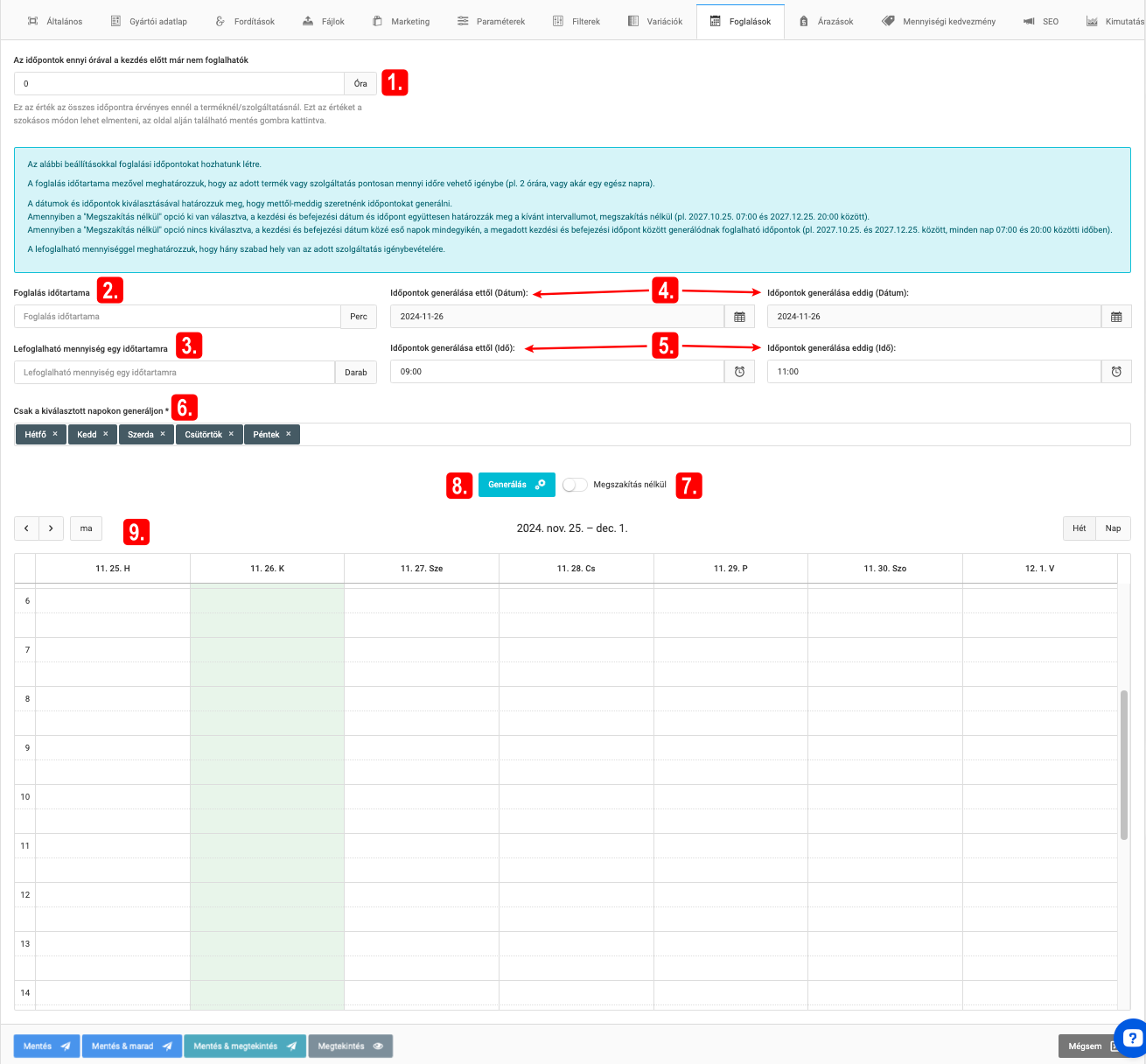
Task: Switch calendar to Hét view
Action: tap(1079, 528)
